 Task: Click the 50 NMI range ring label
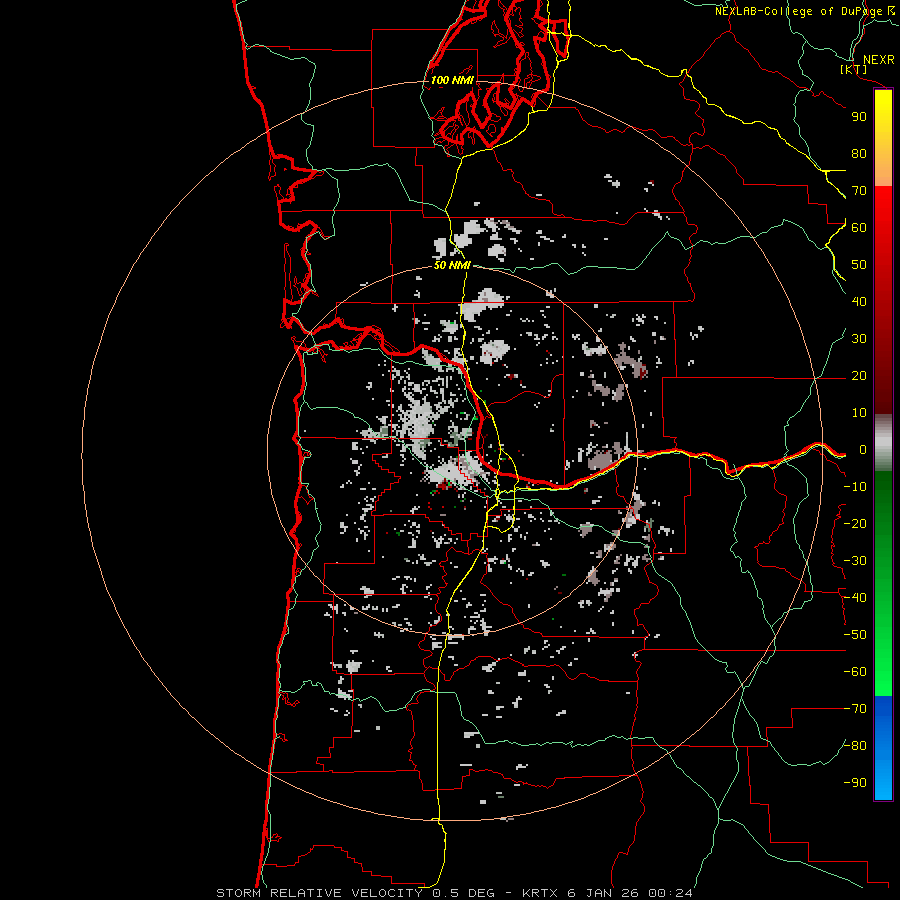point(452,265)
